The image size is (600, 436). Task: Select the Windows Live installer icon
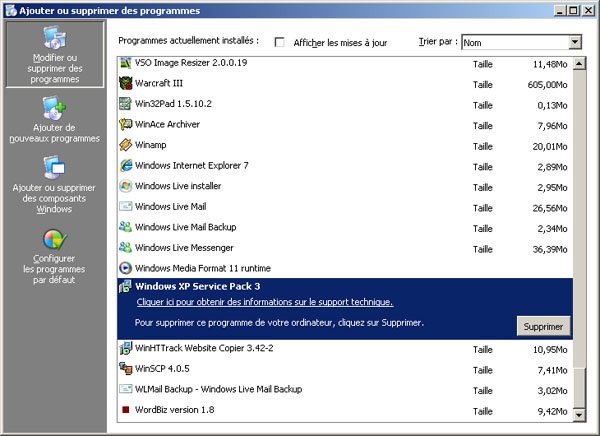[125, 186]
